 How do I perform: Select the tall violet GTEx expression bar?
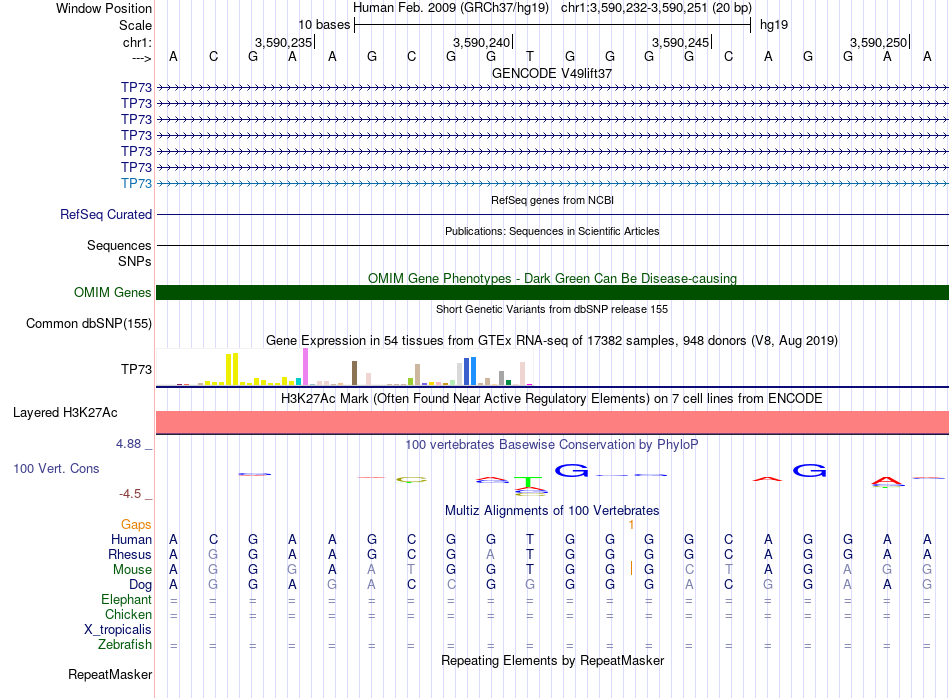click(x=305, y=367)
